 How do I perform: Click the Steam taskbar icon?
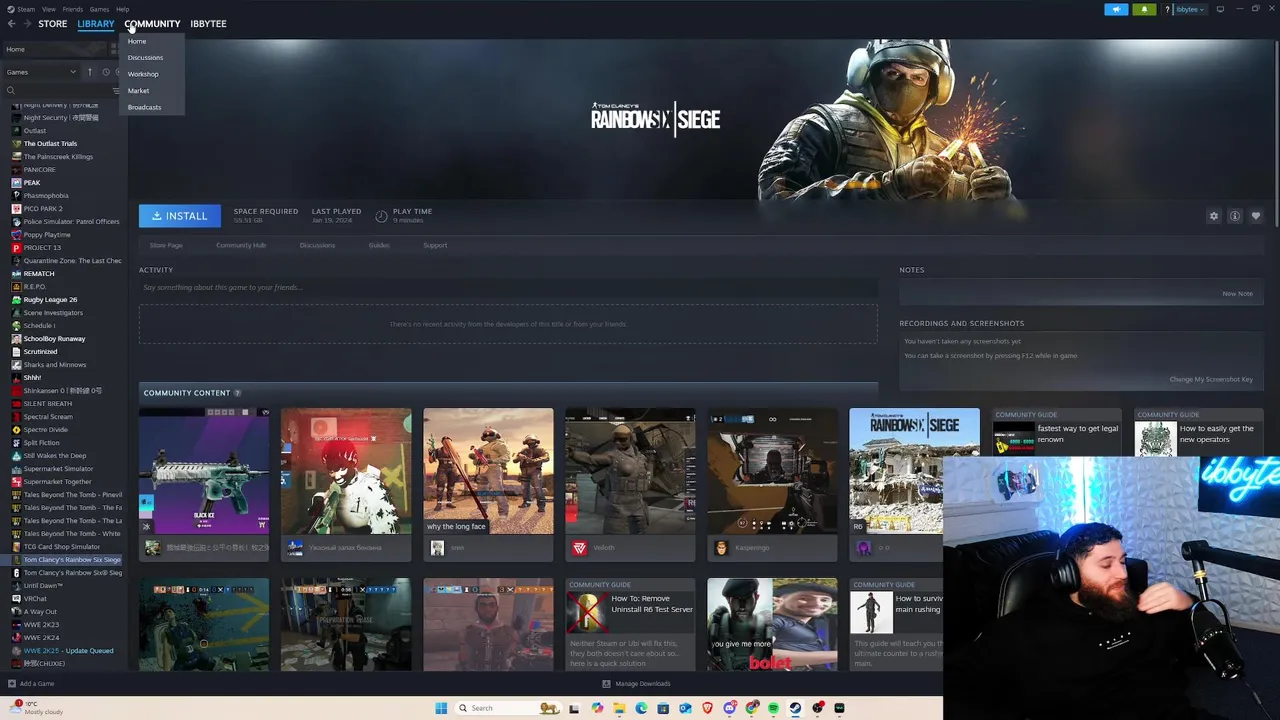(795, 708)
